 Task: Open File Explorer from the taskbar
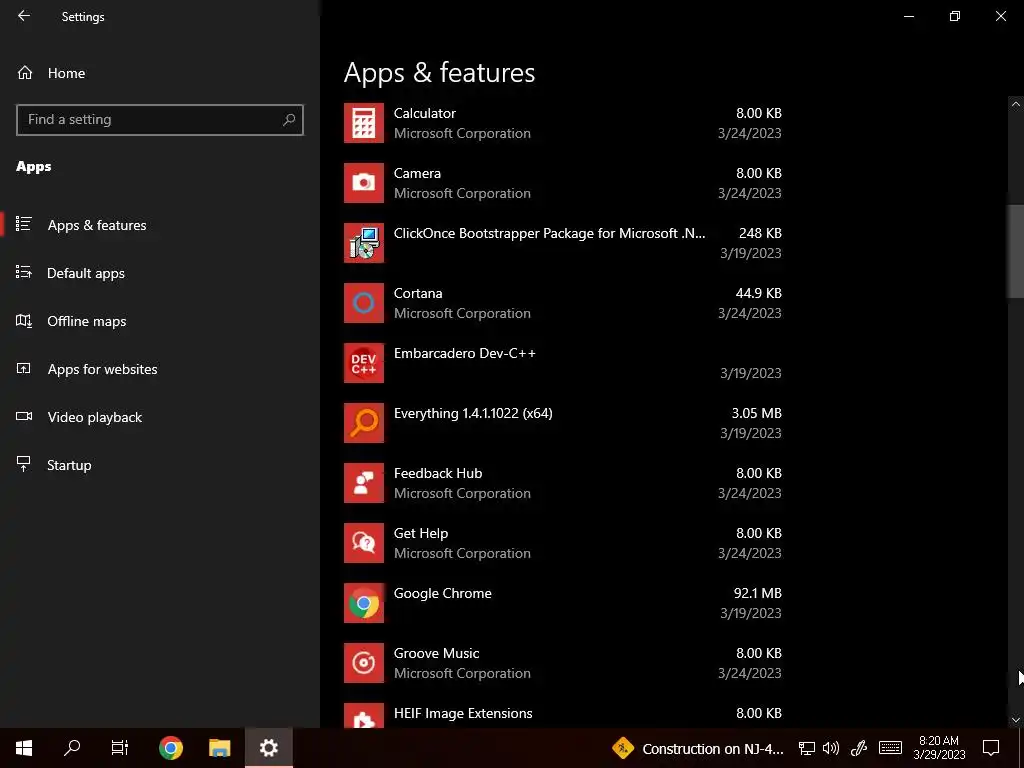pos(219,748)
